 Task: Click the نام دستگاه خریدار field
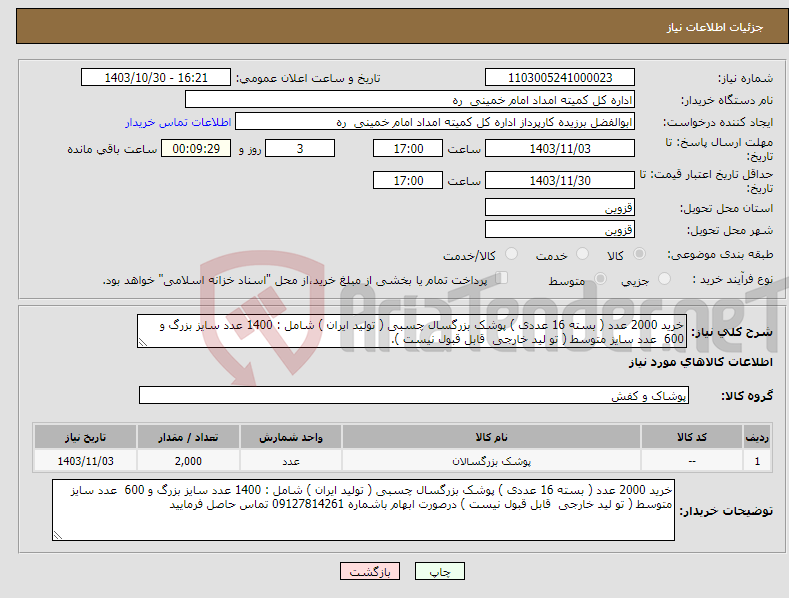tap(410, 100)
